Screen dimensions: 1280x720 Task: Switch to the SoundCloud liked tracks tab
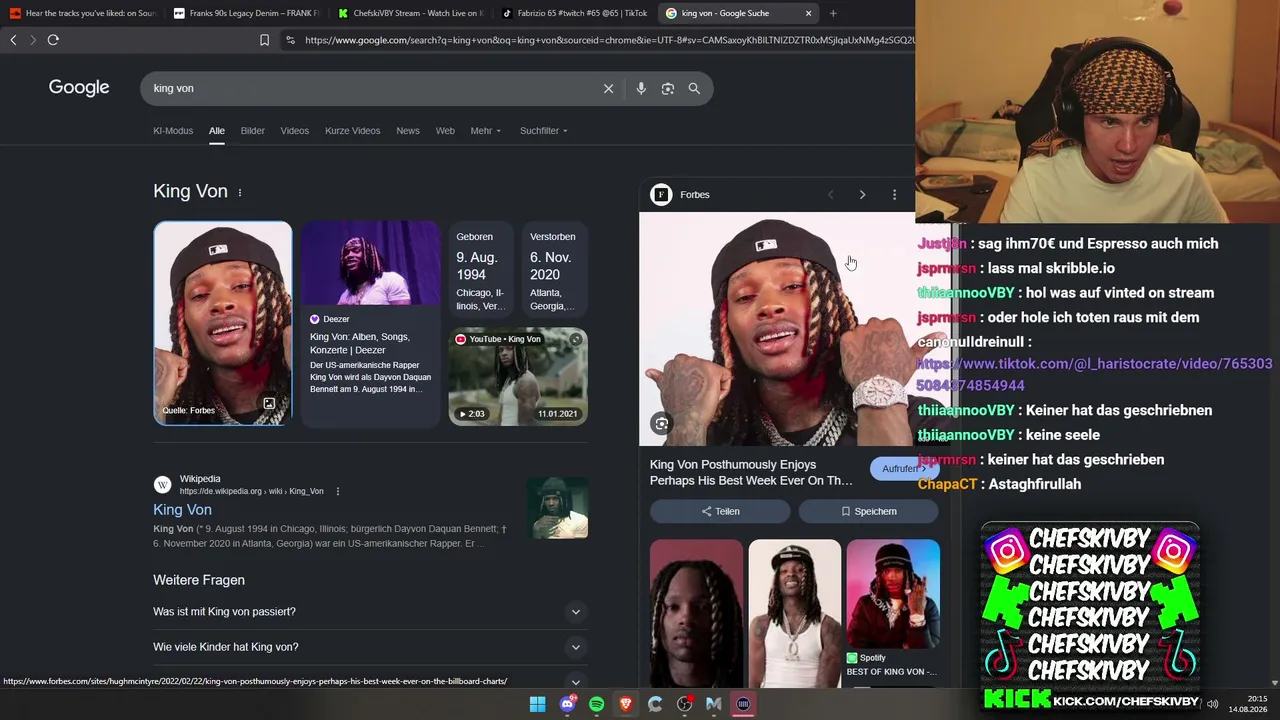point(82,13)
